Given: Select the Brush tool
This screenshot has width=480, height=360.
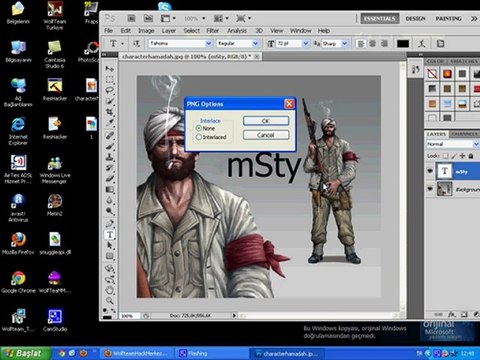Looking at the screenshot, I should click(110, 146).
